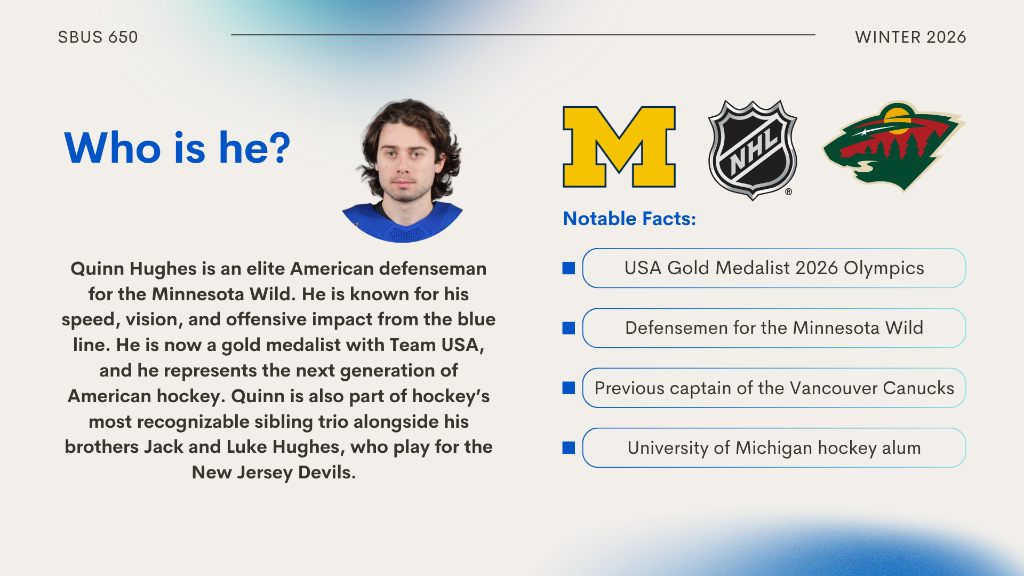Viewport: 1024px width, 576px height.
Task: Click the Minnesota Wild team logo
Action: pyautogui.click(x=893, y=146)
